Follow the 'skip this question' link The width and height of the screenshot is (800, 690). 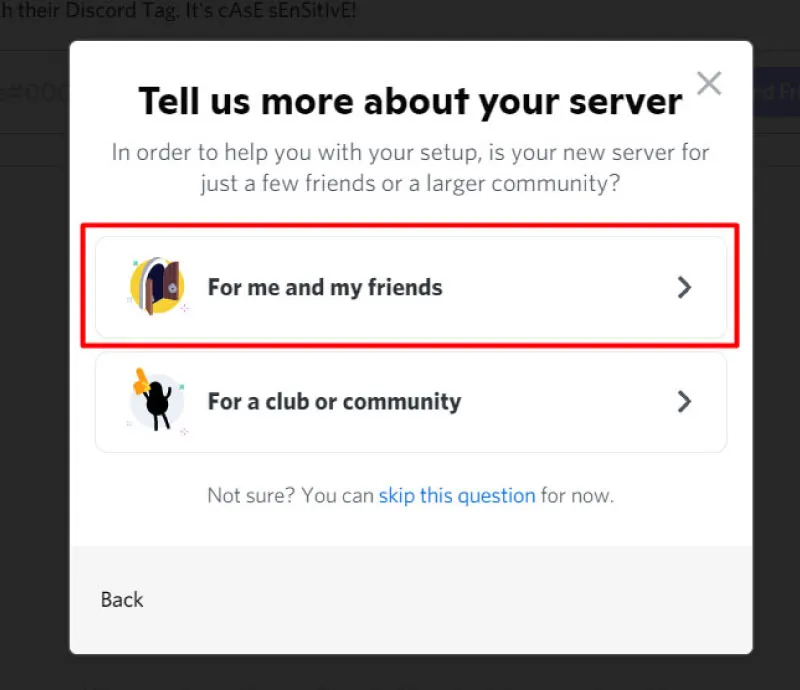[457, 496]
